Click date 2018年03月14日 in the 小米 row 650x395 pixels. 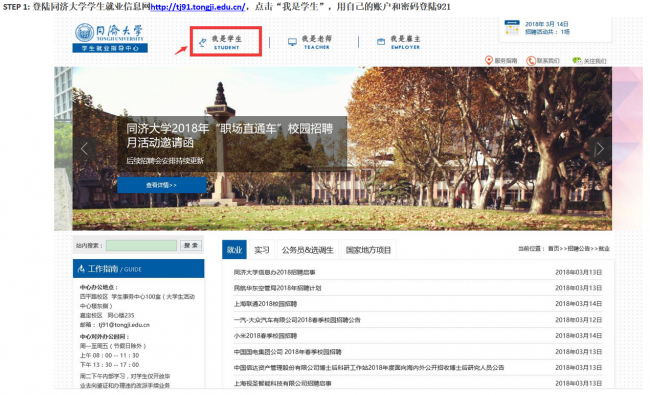[578, 336]
